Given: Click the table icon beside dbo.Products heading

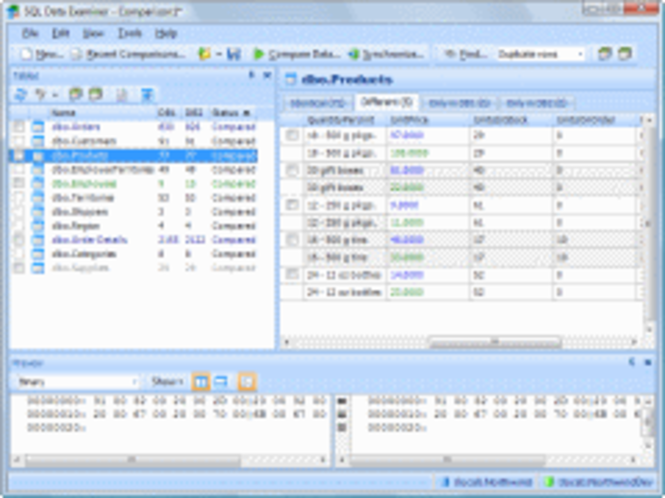Looking at the screenshot, I should (291, 79).
